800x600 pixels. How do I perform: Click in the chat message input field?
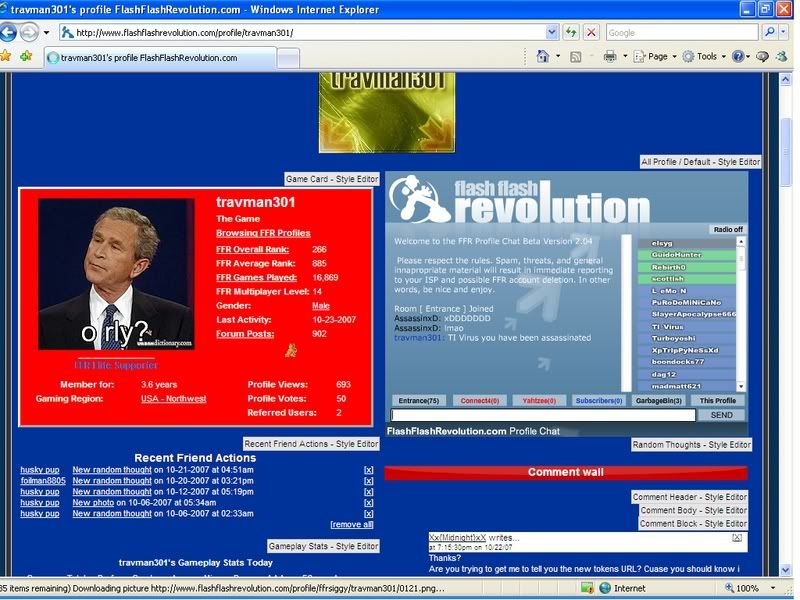click(x=542, y=415)
